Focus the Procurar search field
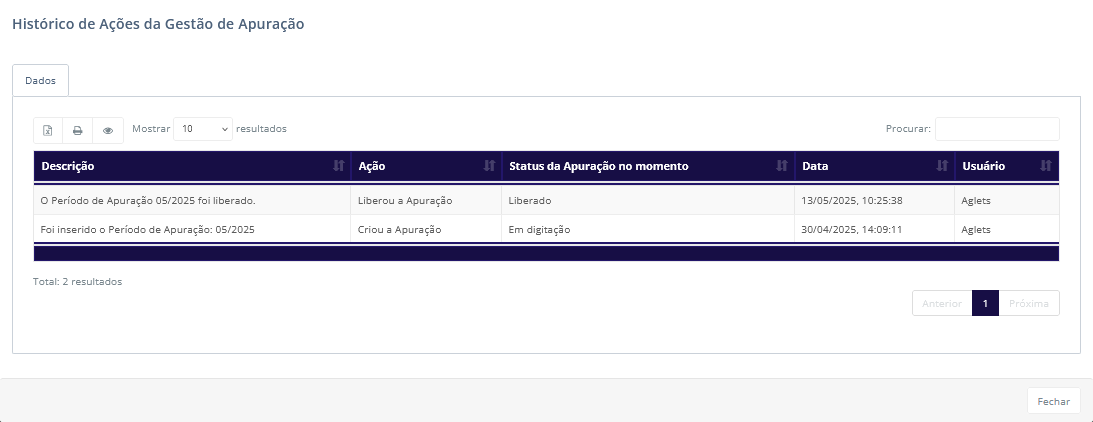Image resolution: width=1093 pixels, height=422 pixels. point(997,129)
